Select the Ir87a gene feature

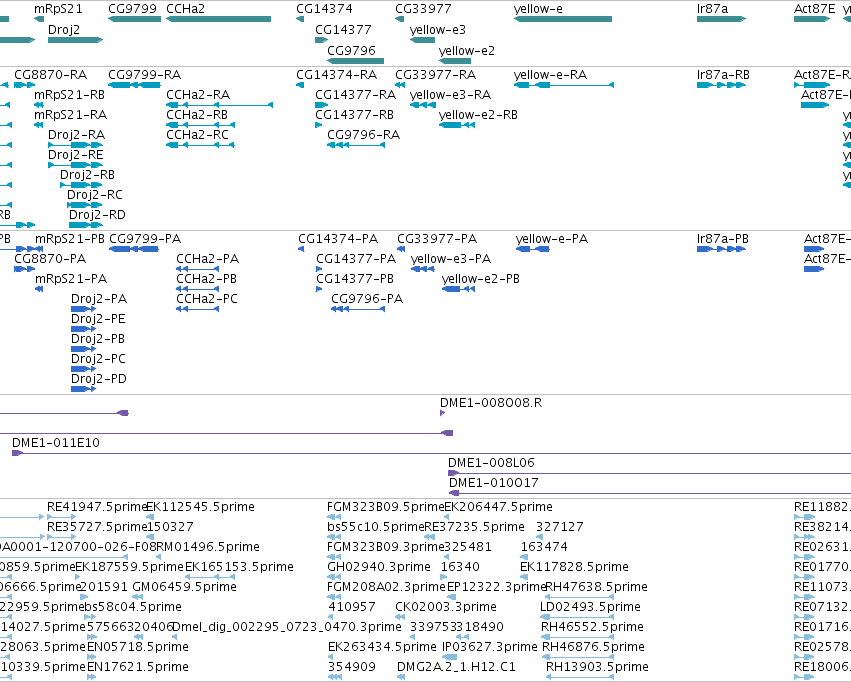tap(721, 19)
